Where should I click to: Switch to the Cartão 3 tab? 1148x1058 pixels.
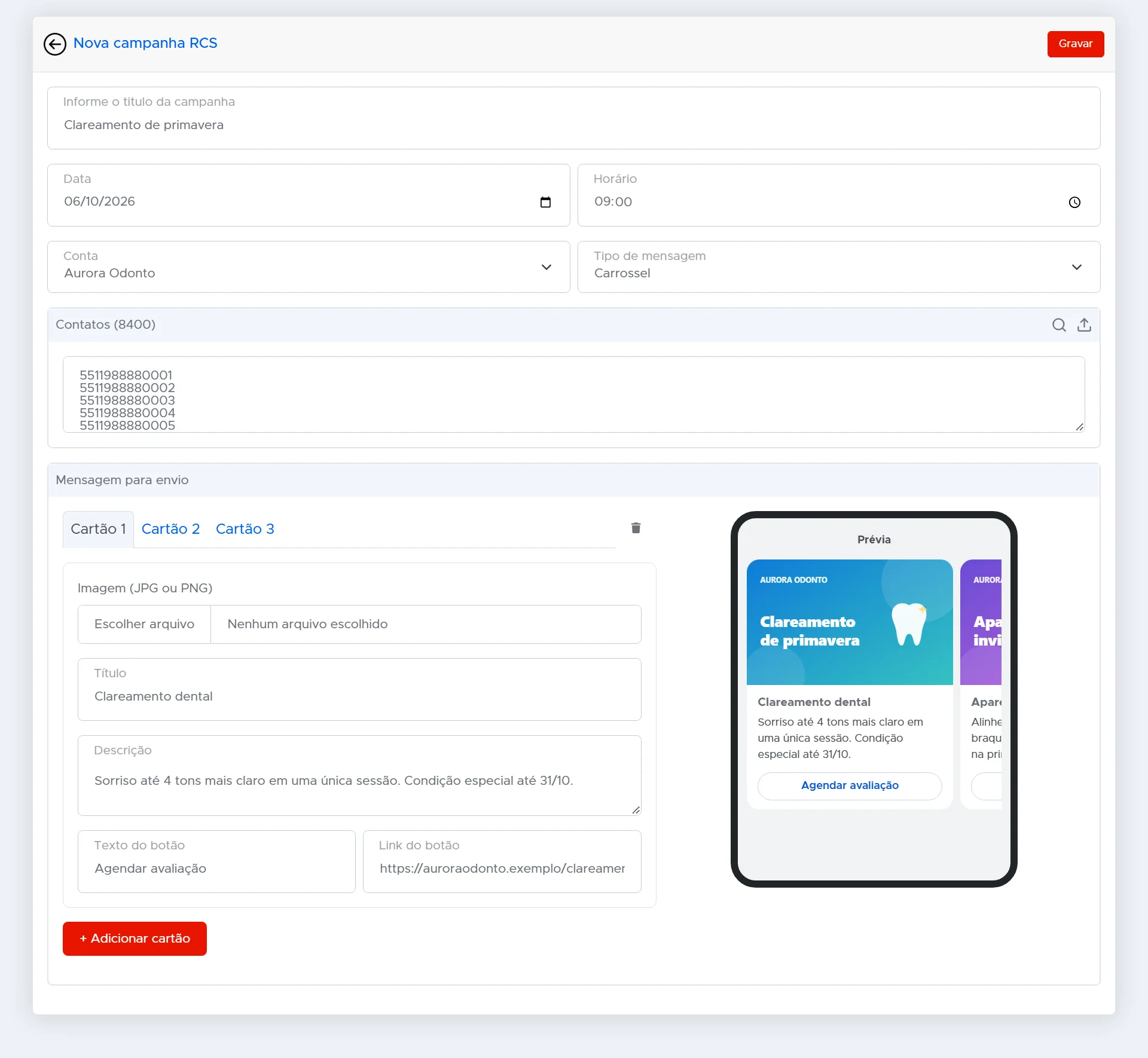click(x=245, y=529)
